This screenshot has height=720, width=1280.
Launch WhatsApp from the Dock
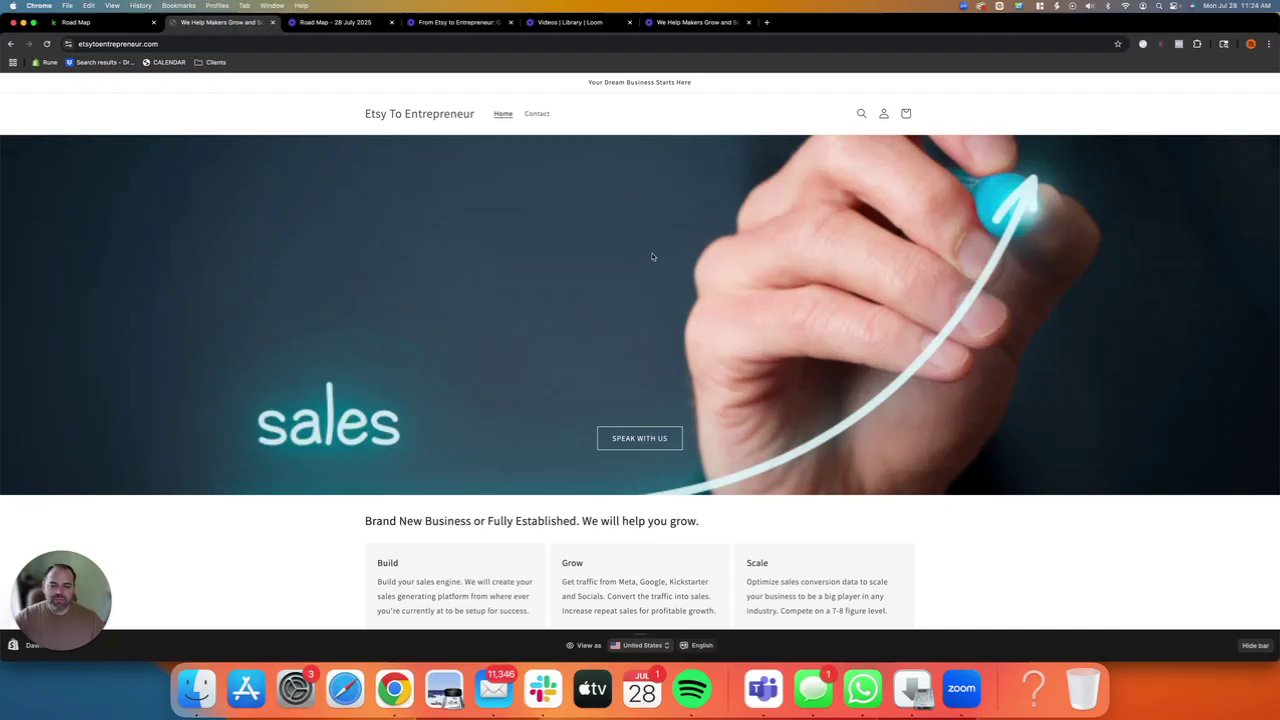coord(863,688)
